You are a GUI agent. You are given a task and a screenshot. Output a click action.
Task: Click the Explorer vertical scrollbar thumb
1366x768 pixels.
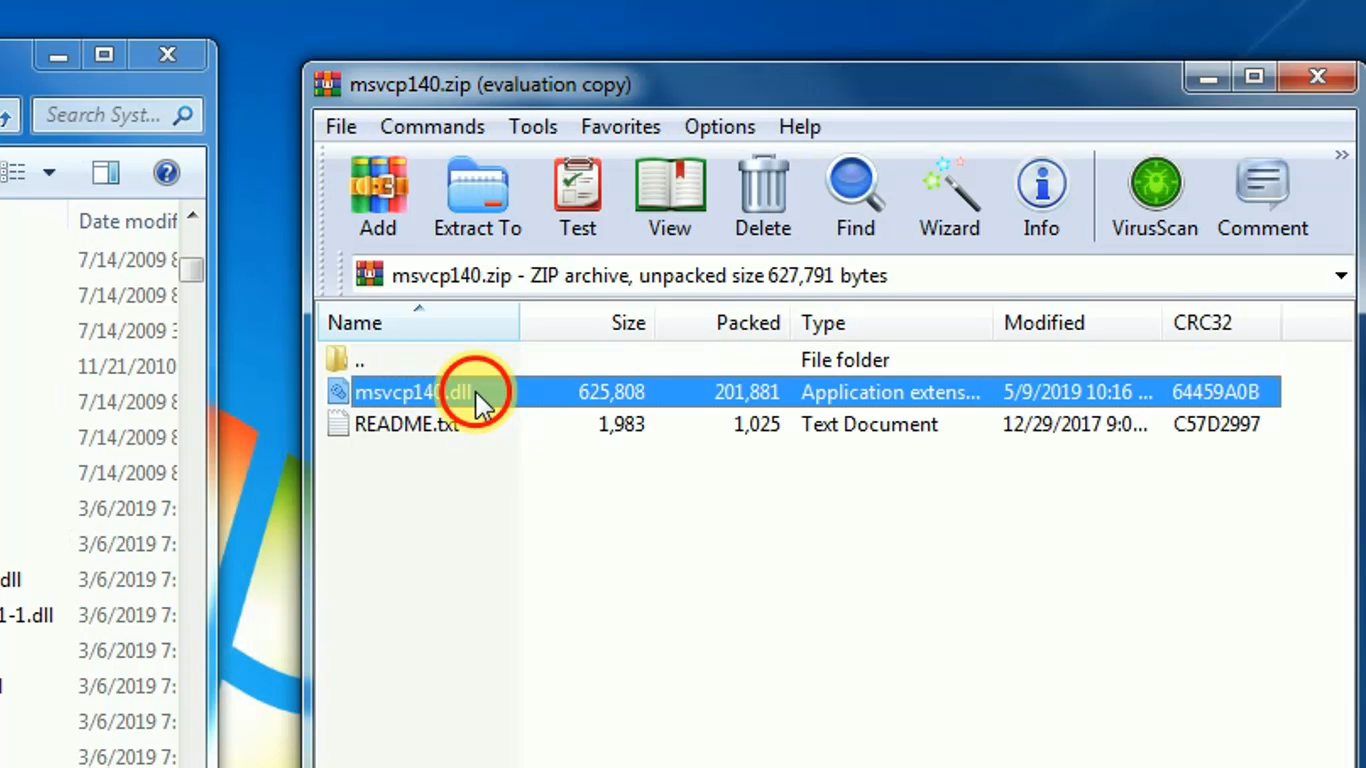(x=192, y=270)
